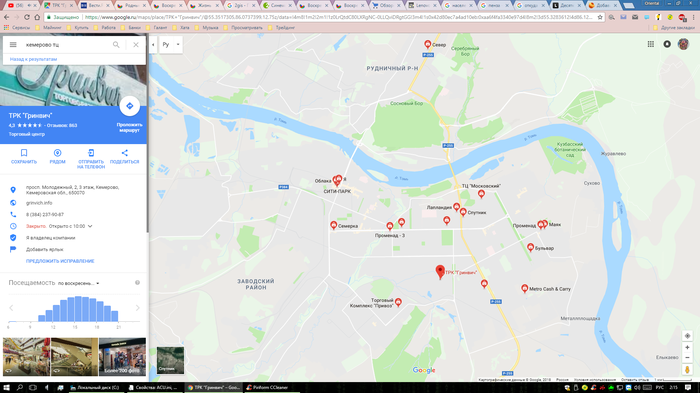This screenshot has width=700, height=393.
Task: Toggle the satellite view thumbnail
Action: point(170,360)
